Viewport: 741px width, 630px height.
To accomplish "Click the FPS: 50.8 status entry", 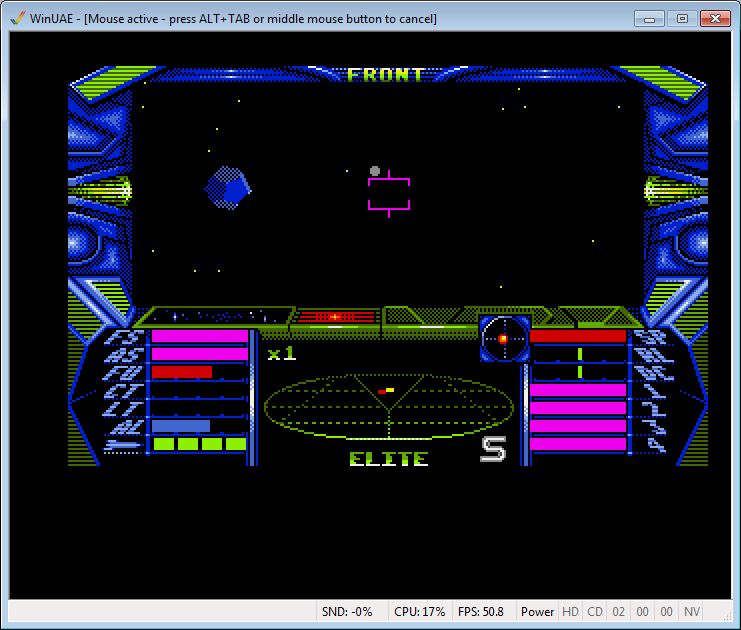I will 481,612.
